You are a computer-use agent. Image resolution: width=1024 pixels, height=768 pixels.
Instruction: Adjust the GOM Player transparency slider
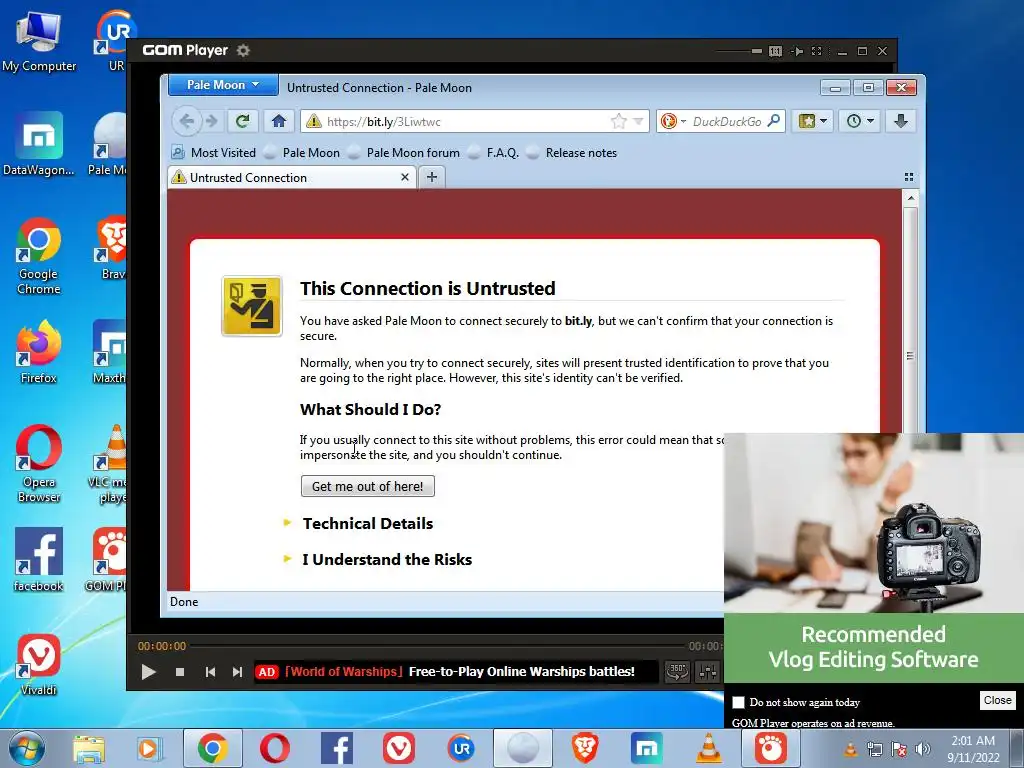tap(739, 51)
